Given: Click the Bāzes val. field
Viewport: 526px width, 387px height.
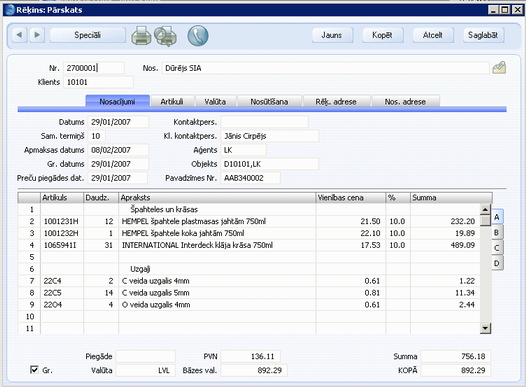Looking at the screenshot, I should [254, 370].
